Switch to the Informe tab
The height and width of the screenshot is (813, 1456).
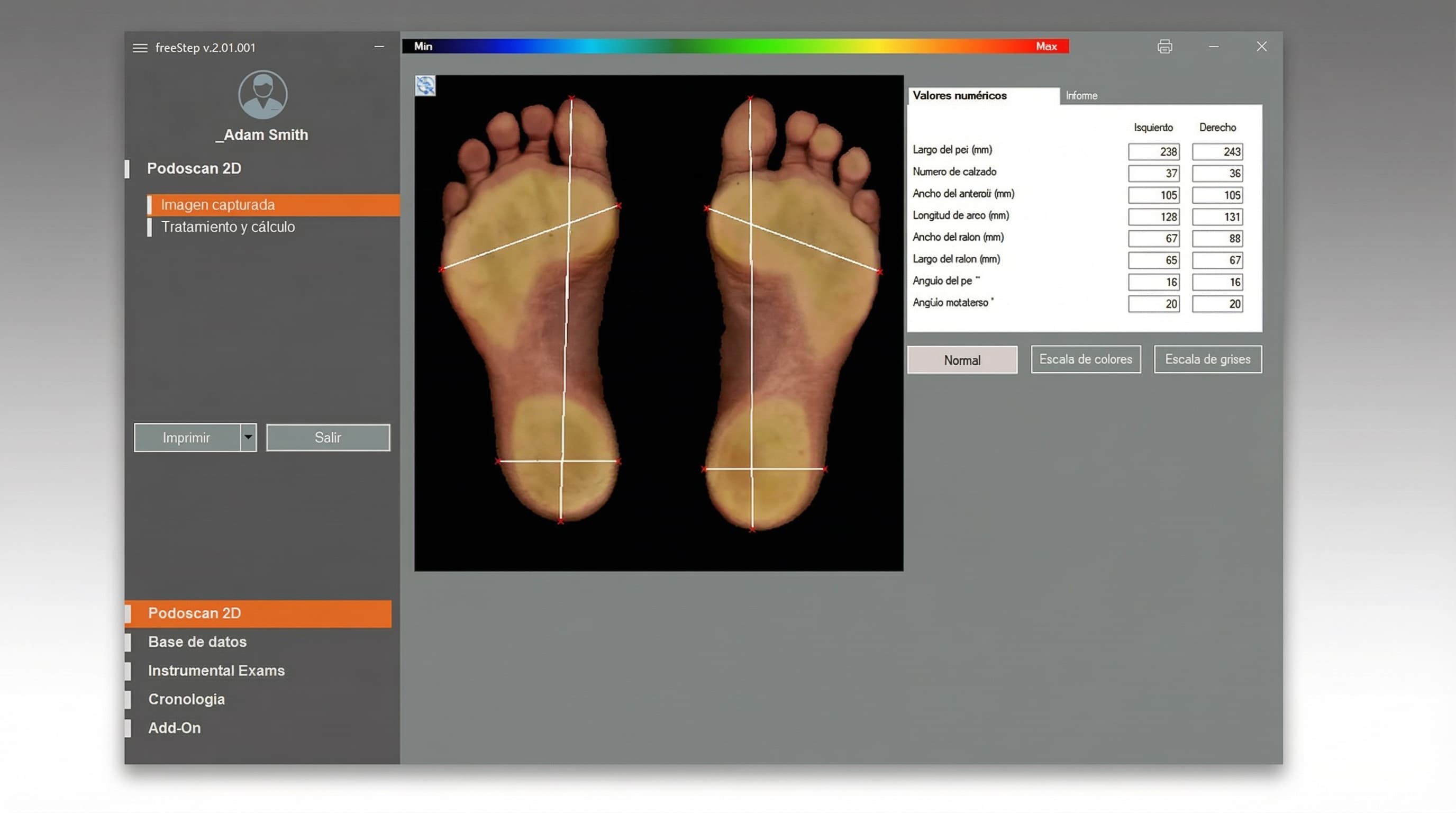pyautogui.click(x=1081, y=96)
